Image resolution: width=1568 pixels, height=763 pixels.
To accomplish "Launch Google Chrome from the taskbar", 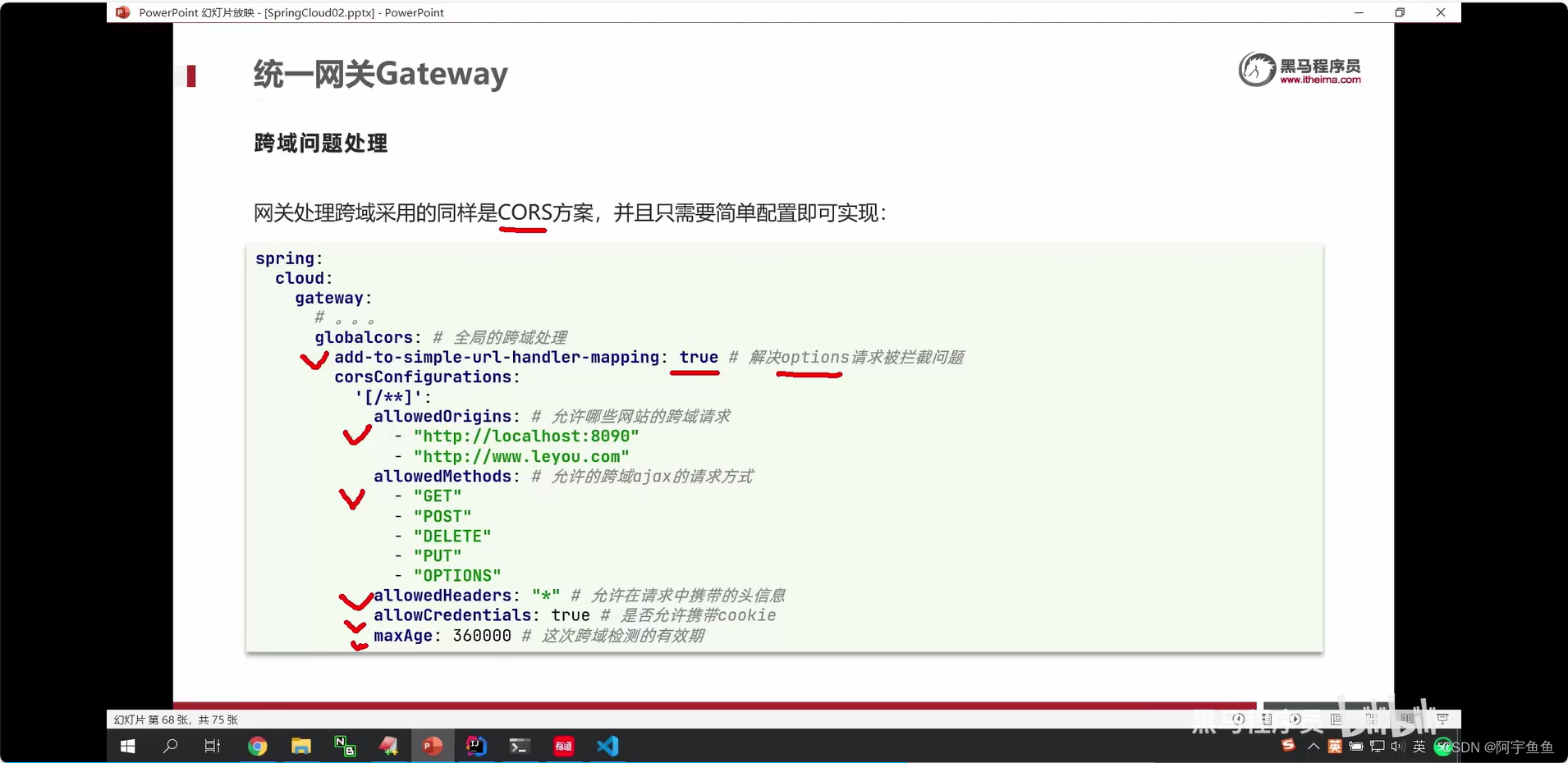I will pyautogui.click(x=258, y=746).
